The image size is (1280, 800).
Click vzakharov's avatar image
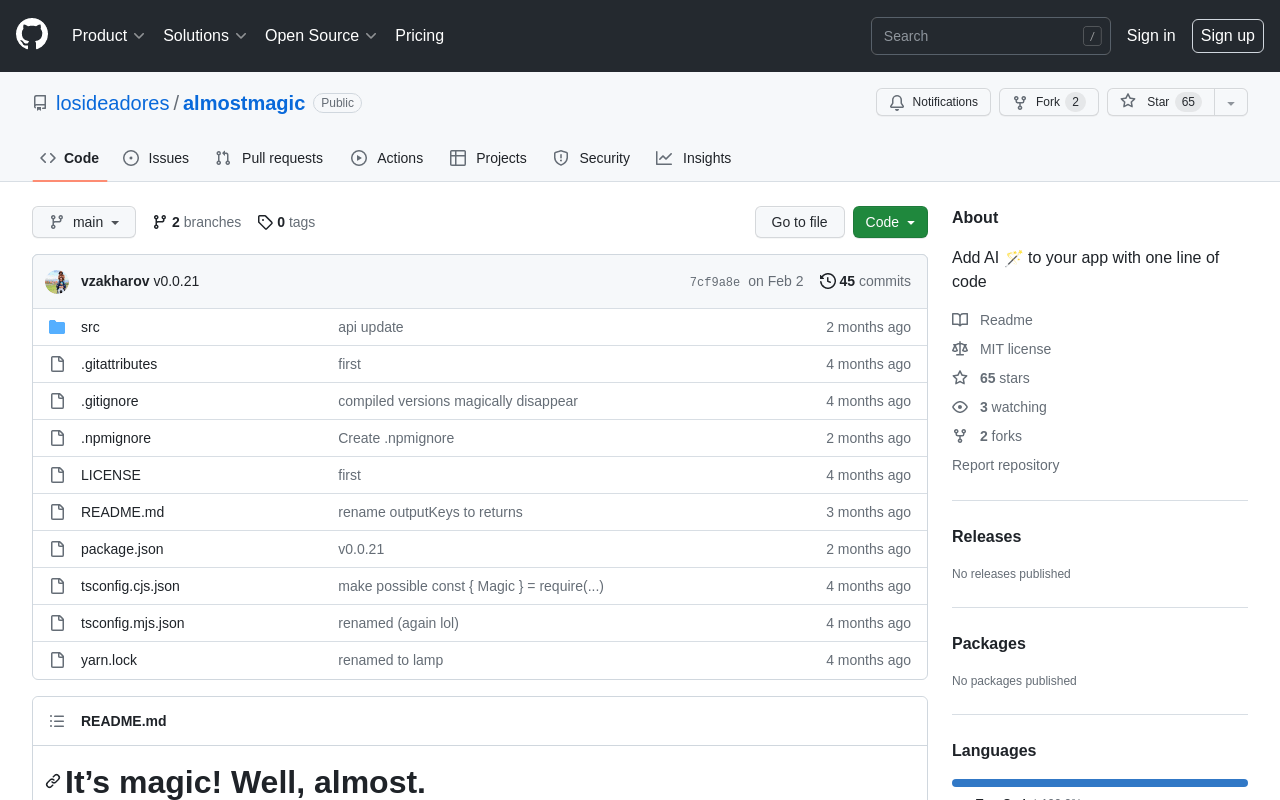[57, 282]
